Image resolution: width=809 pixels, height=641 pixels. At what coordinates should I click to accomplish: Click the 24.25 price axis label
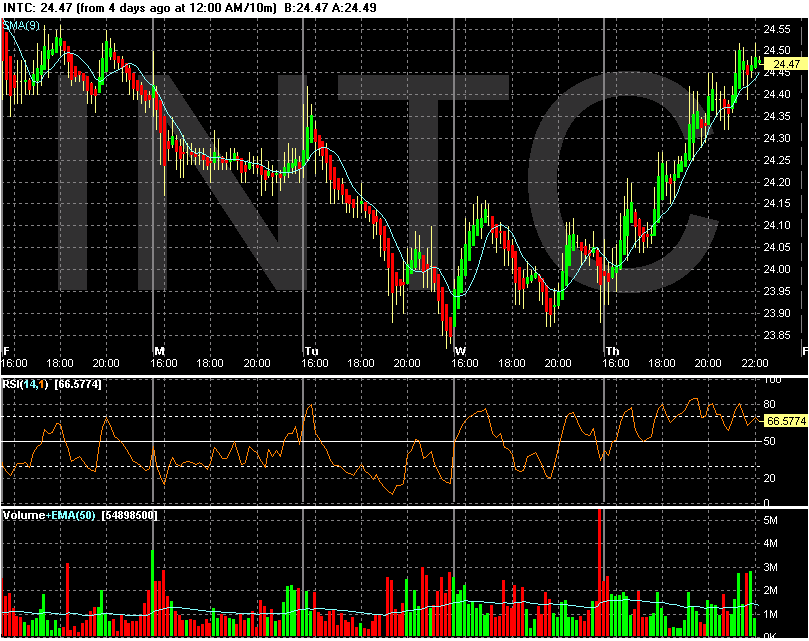coord(776,160)
